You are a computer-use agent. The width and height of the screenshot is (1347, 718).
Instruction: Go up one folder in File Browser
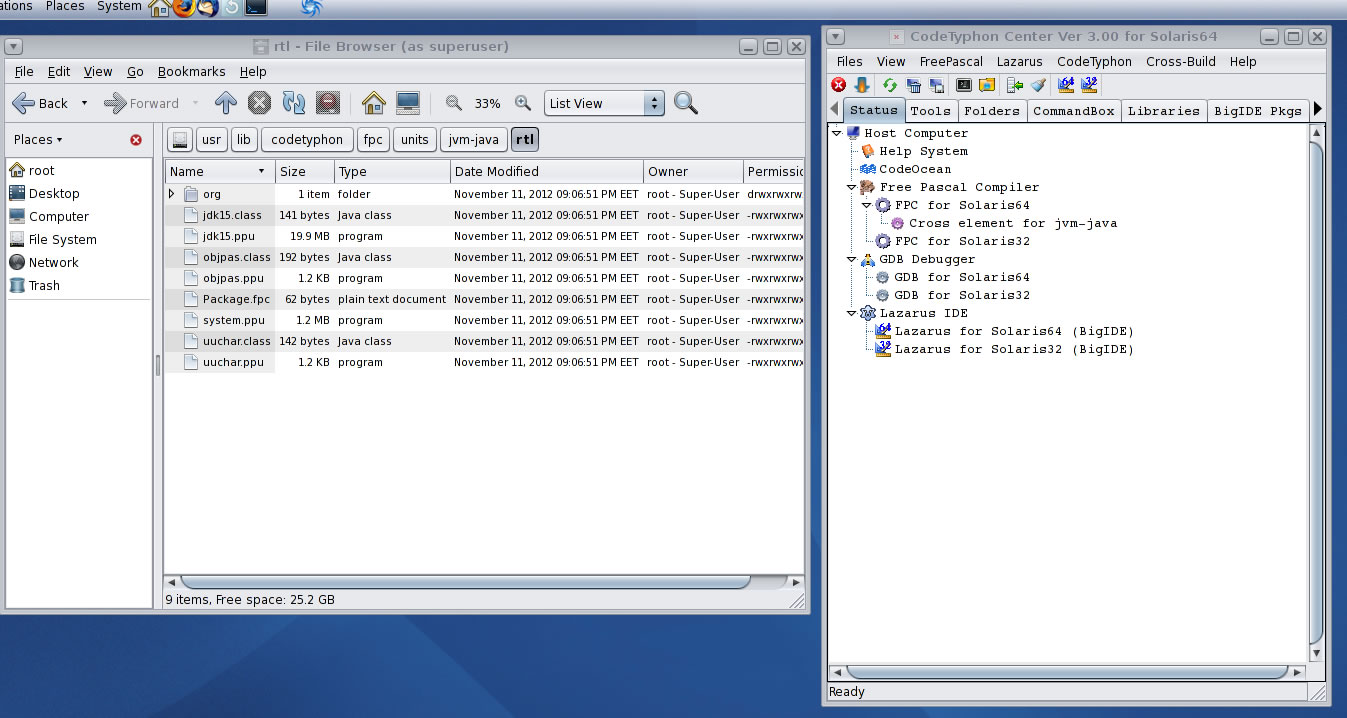pyautogui.click(x=226, y=103)
